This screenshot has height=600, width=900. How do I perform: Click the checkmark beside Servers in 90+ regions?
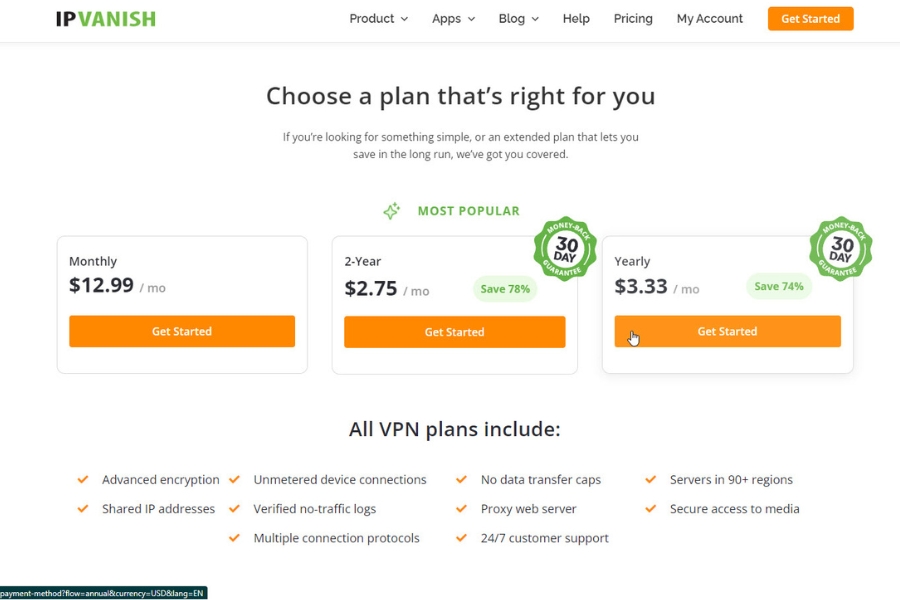[x=651, y=480]
